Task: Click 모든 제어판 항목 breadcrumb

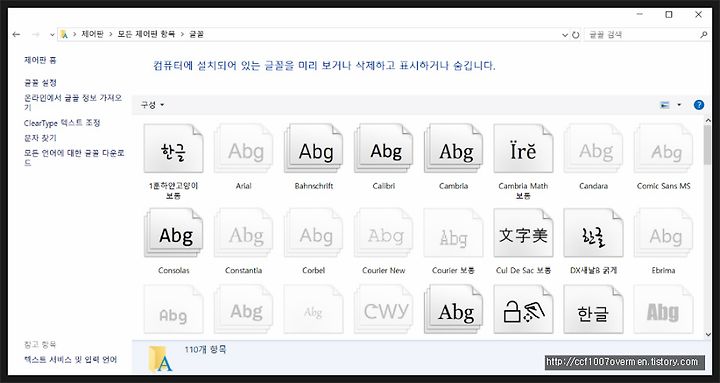Action: [146, 34]
